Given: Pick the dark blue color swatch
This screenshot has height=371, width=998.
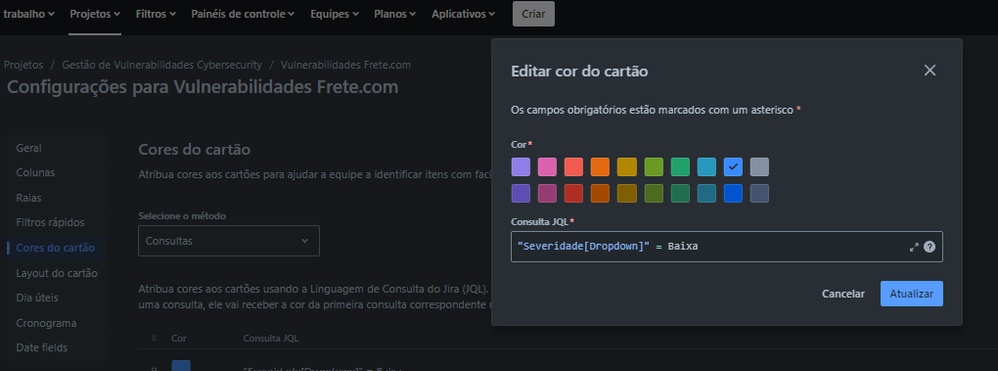Looking at the screenshot, I should pyautogui.click(x=733, y=193).
